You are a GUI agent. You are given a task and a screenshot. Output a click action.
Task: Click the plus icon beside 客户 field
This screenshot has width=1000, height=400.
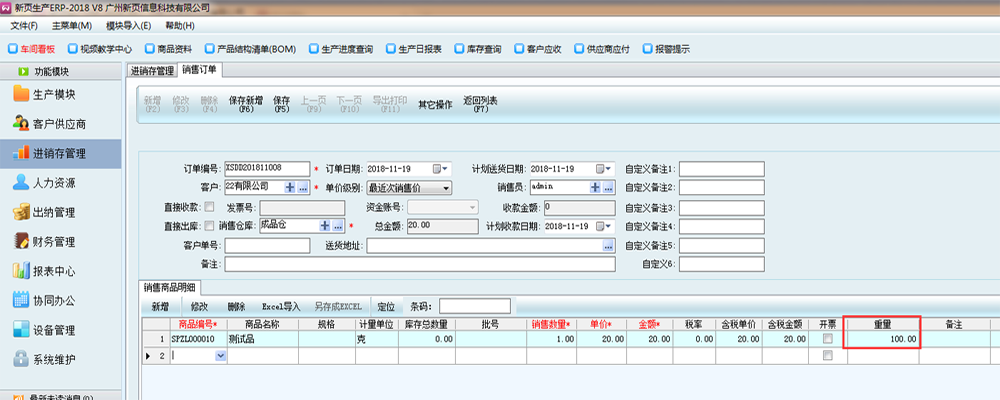tap(290, 187)
